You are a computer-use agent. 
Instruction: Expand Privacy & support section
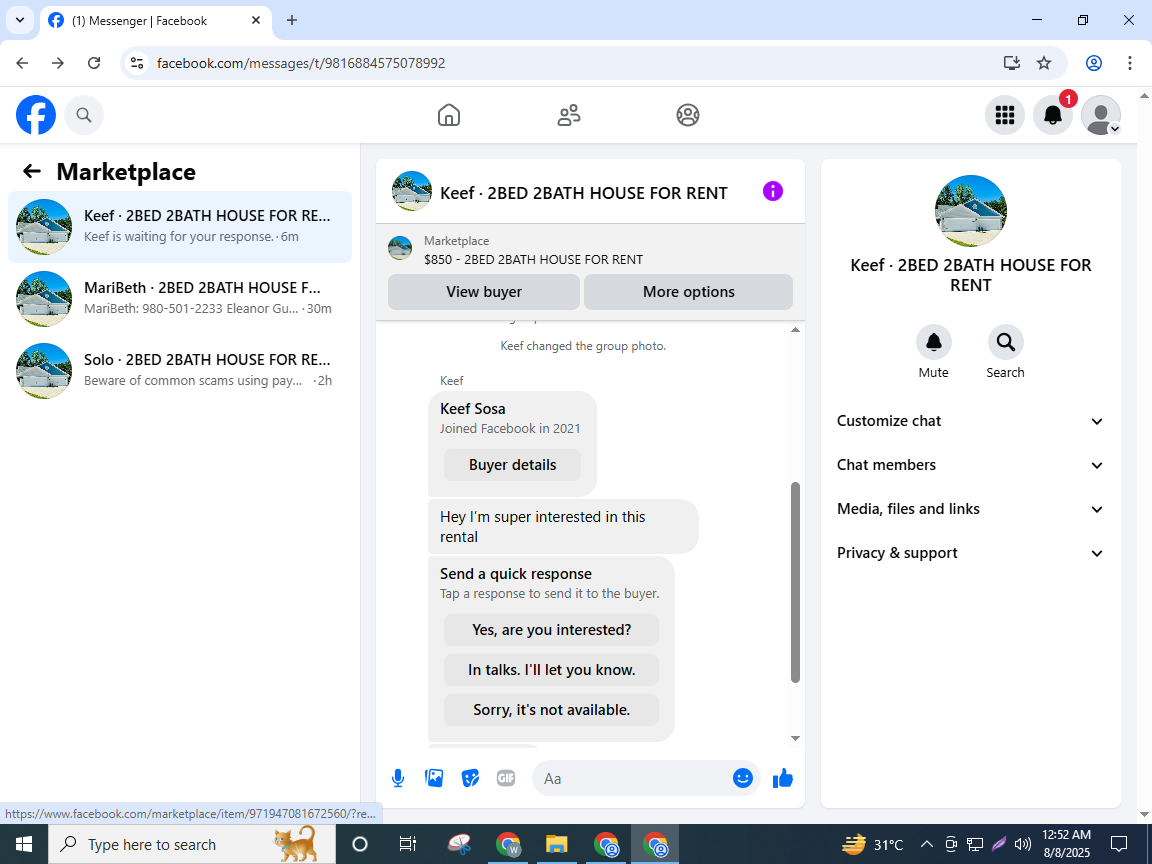(971, 553)
